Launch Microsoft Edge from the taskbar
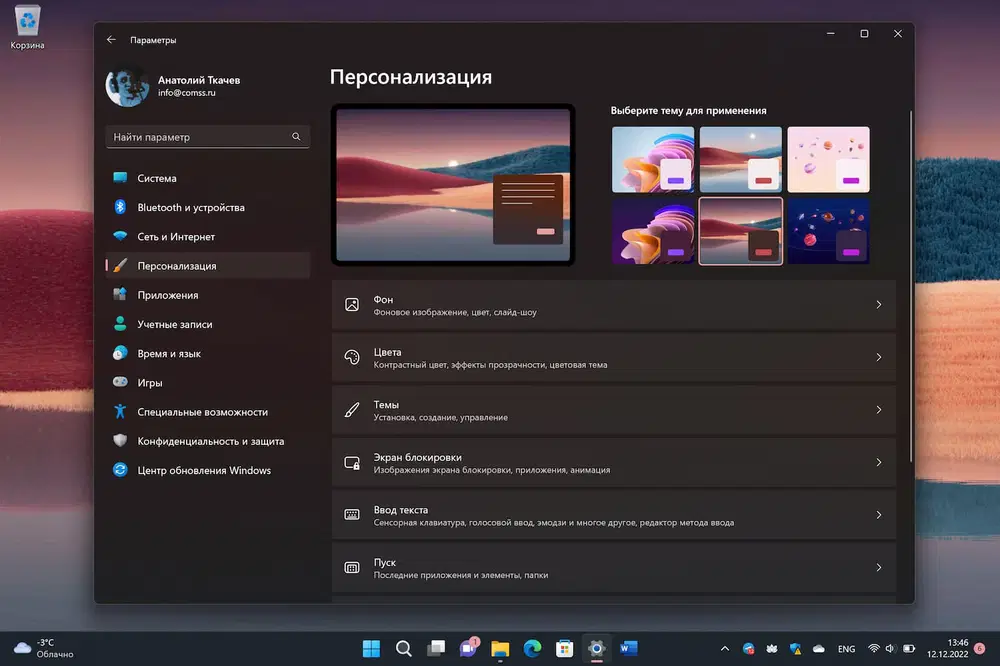 pos(532,649)
